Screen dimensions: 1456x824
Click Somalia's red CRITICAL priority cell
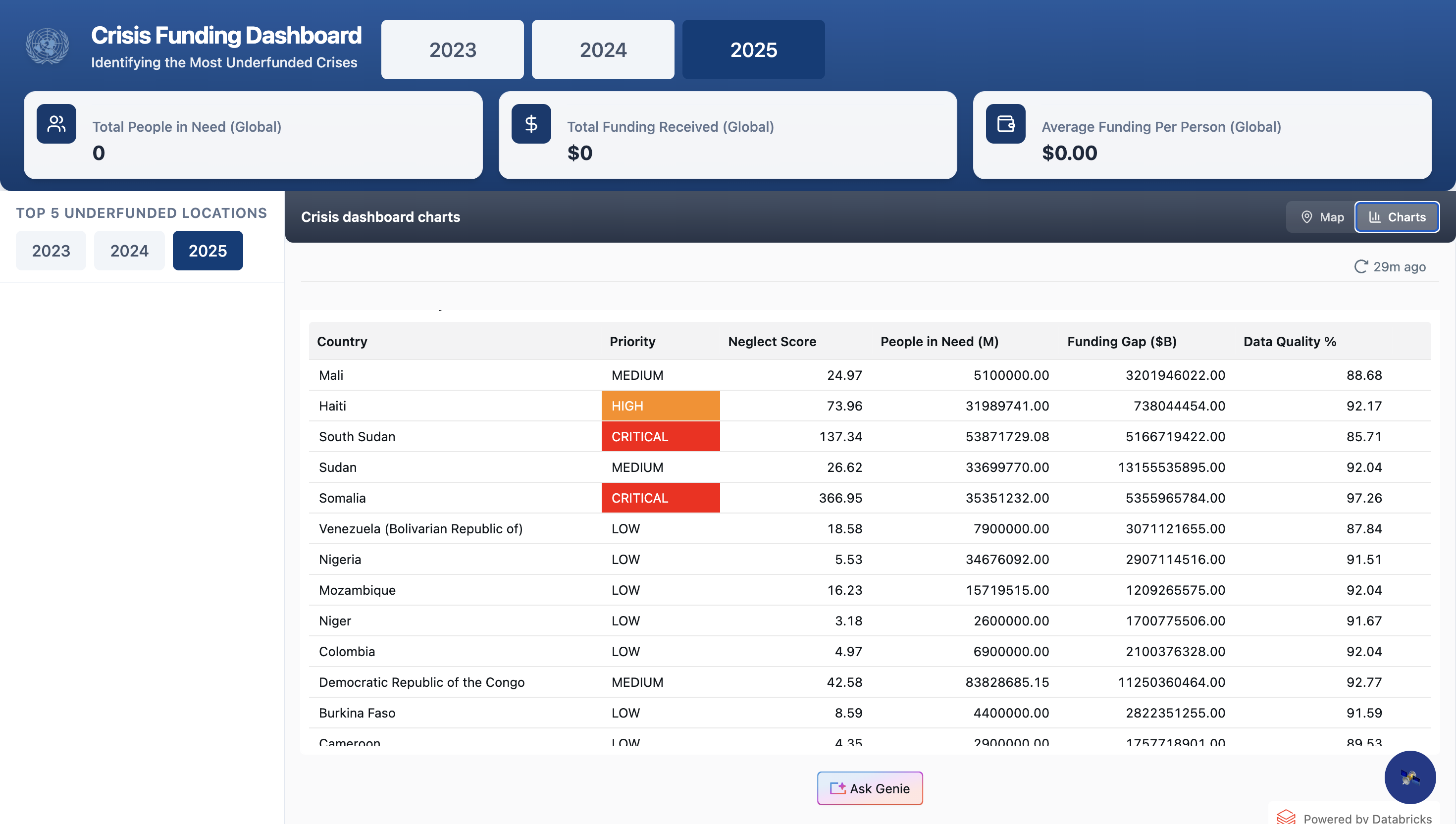pos(660,498)
